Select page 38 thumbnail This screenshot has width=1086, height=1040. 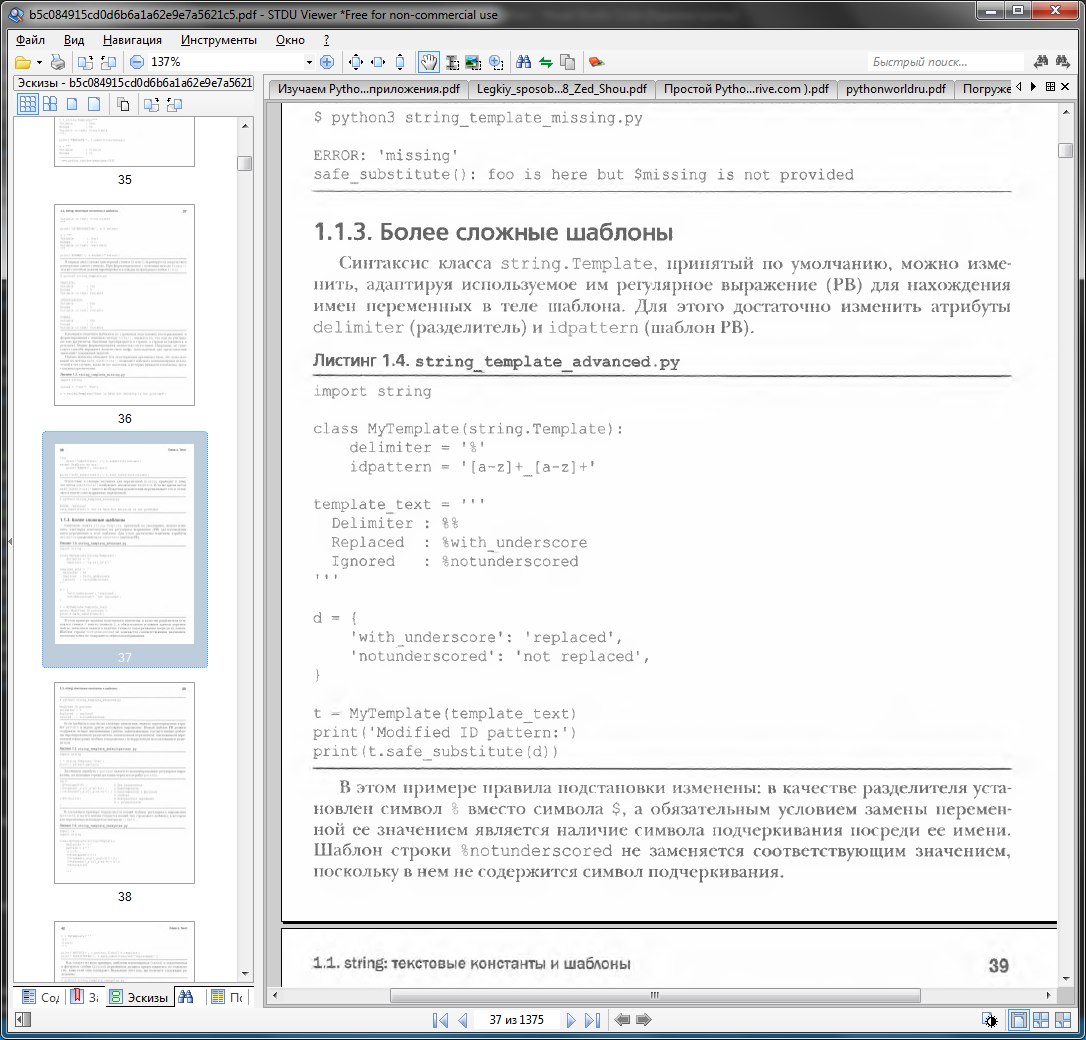125,783
